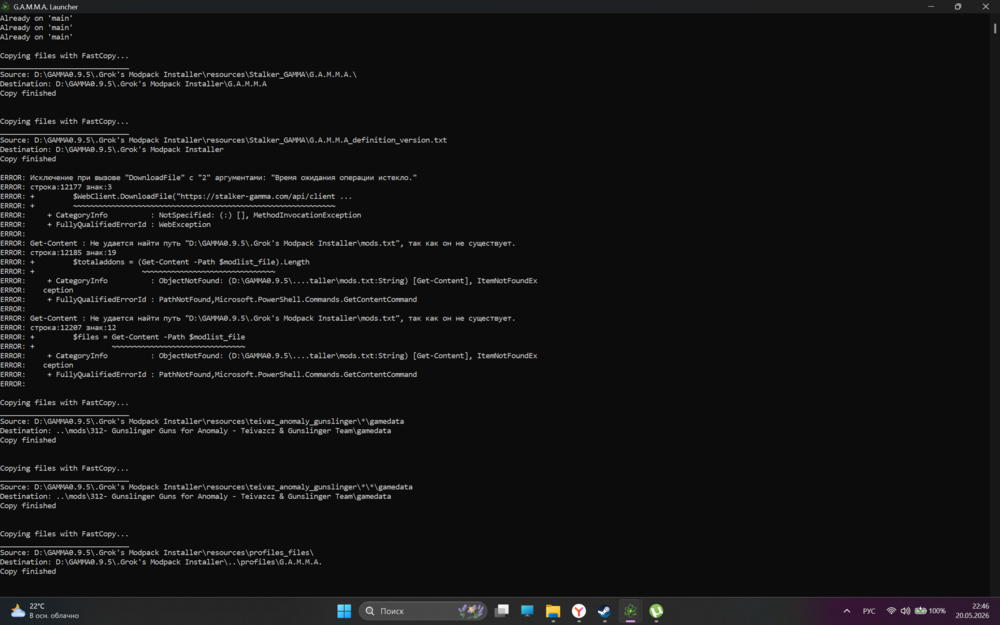Image resolution: width=1000 pixels, height=625 pixels.
Task: Click the "строка:12185 знак:19" error line
Action: (x=58, y=253)
